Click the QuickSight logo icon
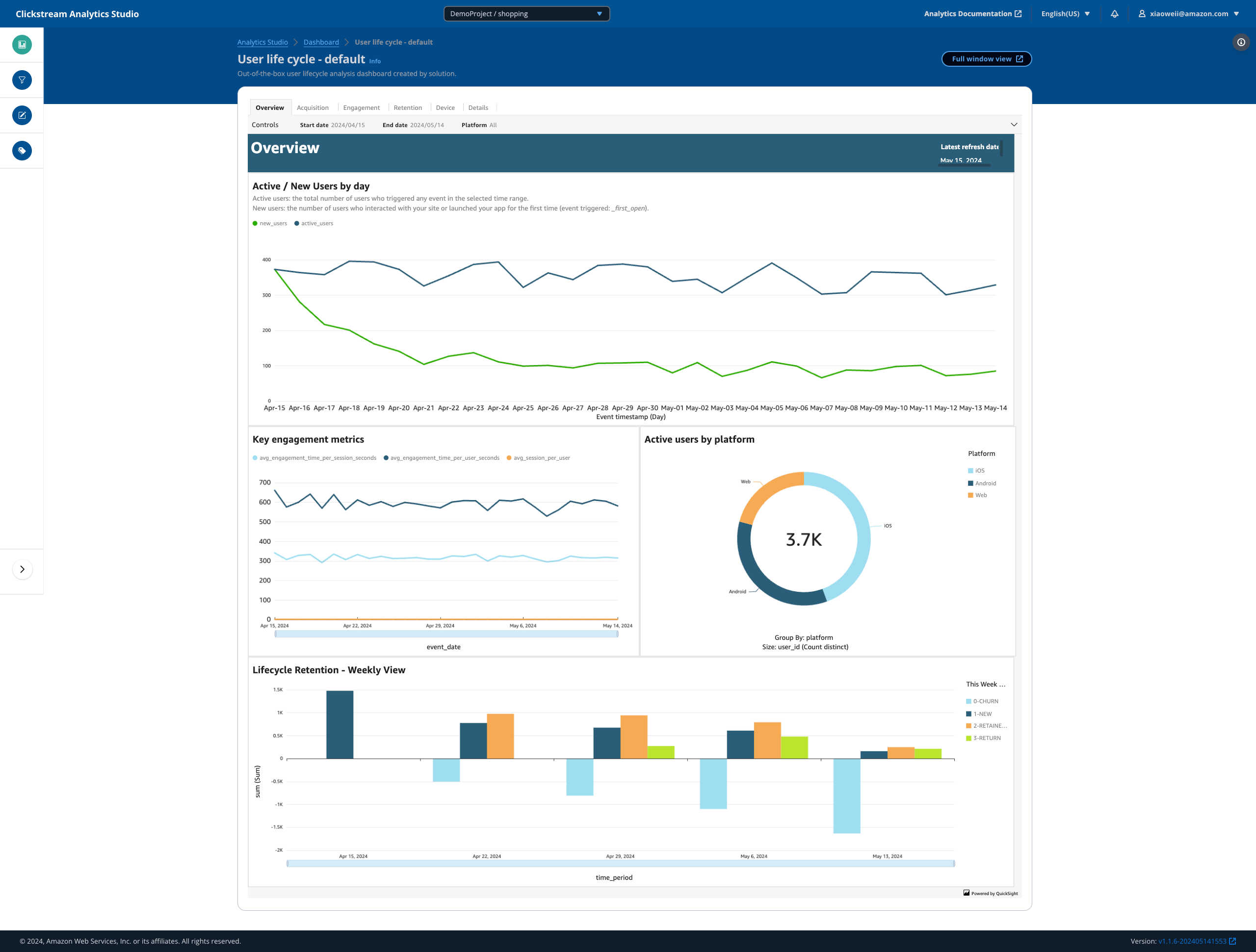Viewport: 1256px width, 952px height. tap(967, 893)
